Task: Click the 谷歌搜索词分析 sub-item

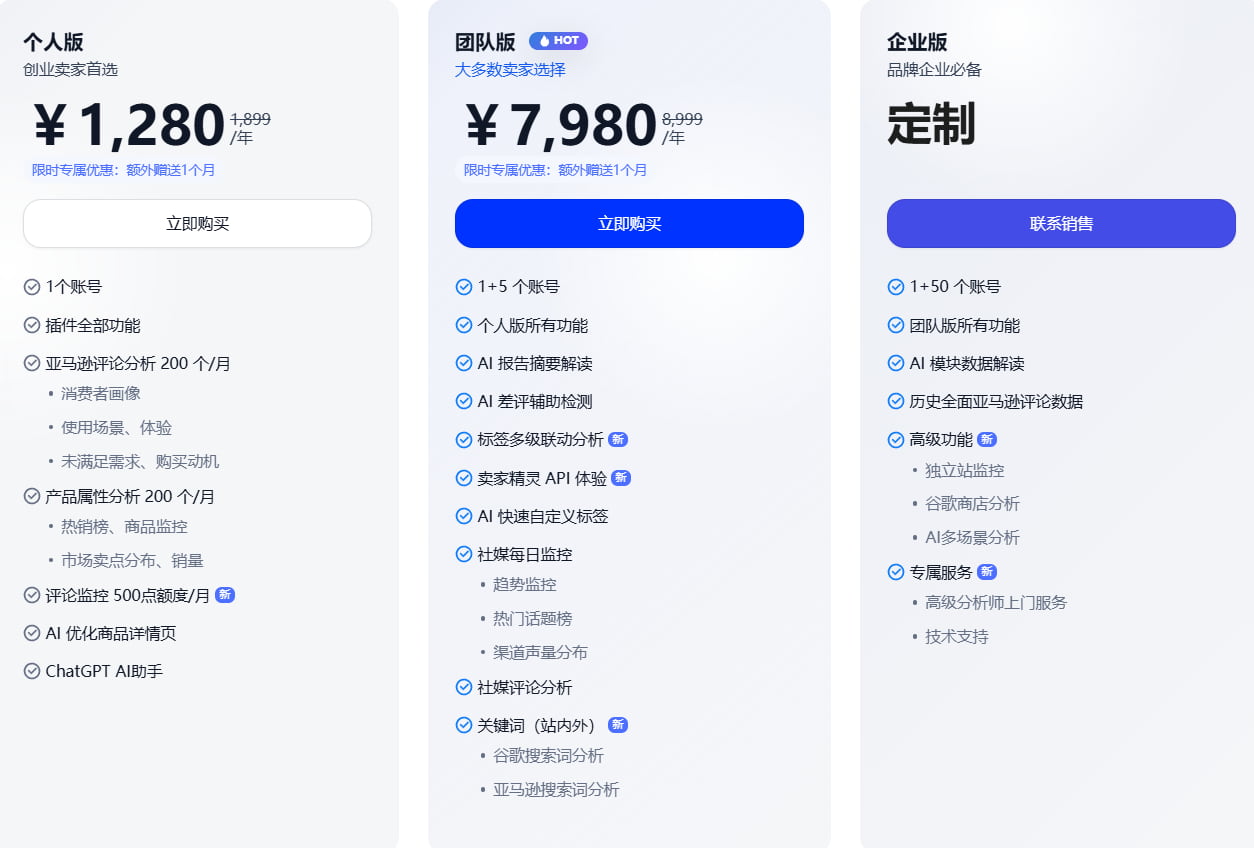Action: coord(548,756)
